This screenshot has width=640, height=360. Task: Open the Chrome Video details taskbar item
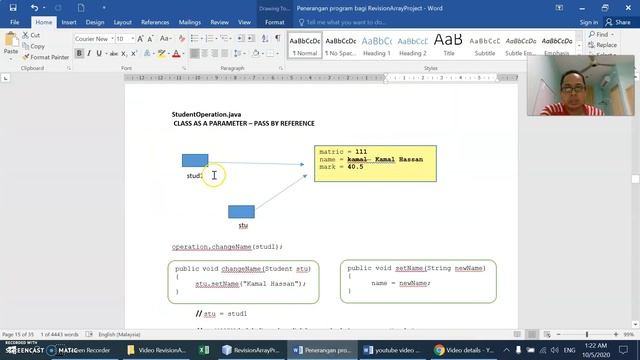pos(464,350)
